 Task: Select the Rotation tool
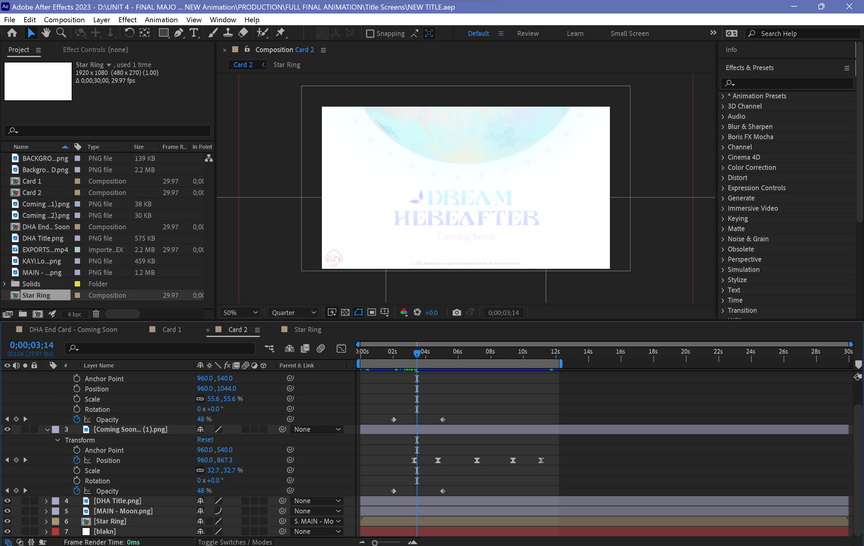click(x=129, y=33)
